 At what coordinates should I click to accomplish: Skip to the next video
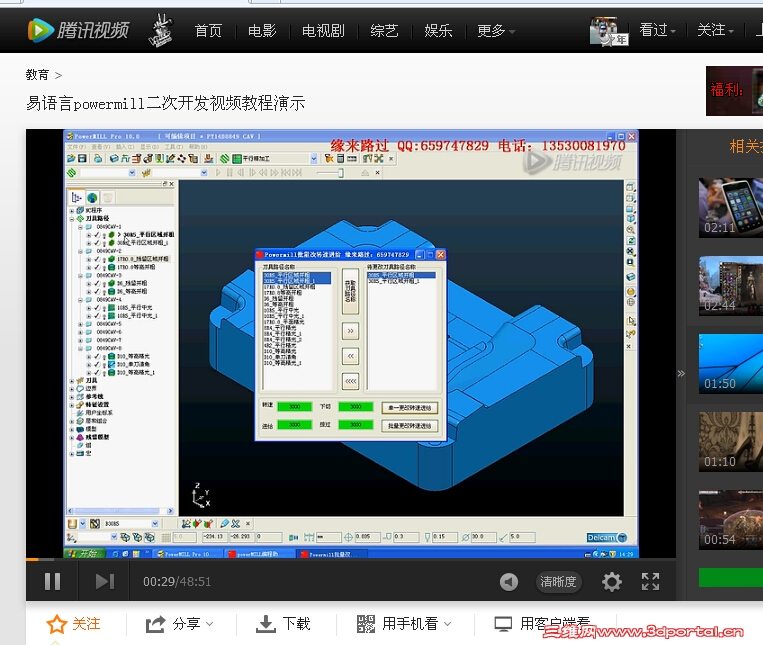(x=105, y=581)
